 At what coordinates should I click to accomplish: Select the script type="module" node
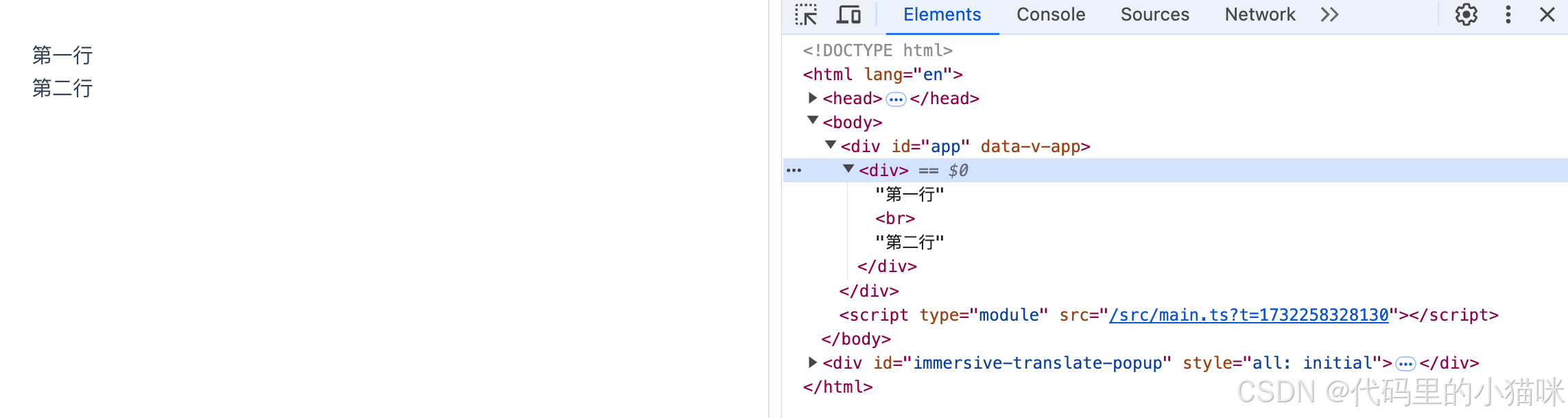tap(1169, 315)
